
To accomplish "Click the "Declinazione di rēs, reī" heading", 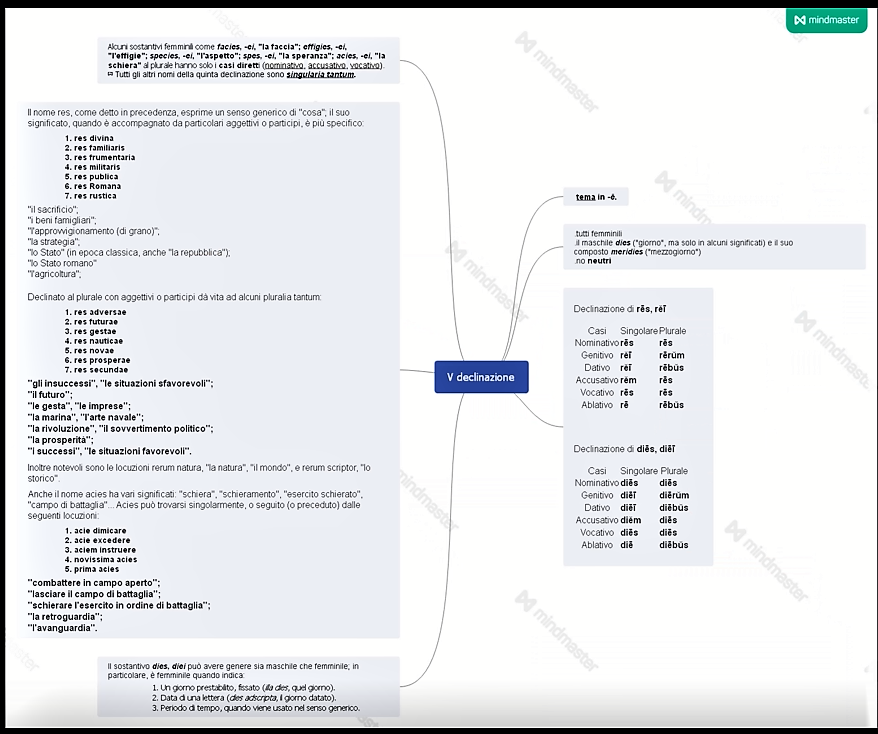I will [619, 308].
